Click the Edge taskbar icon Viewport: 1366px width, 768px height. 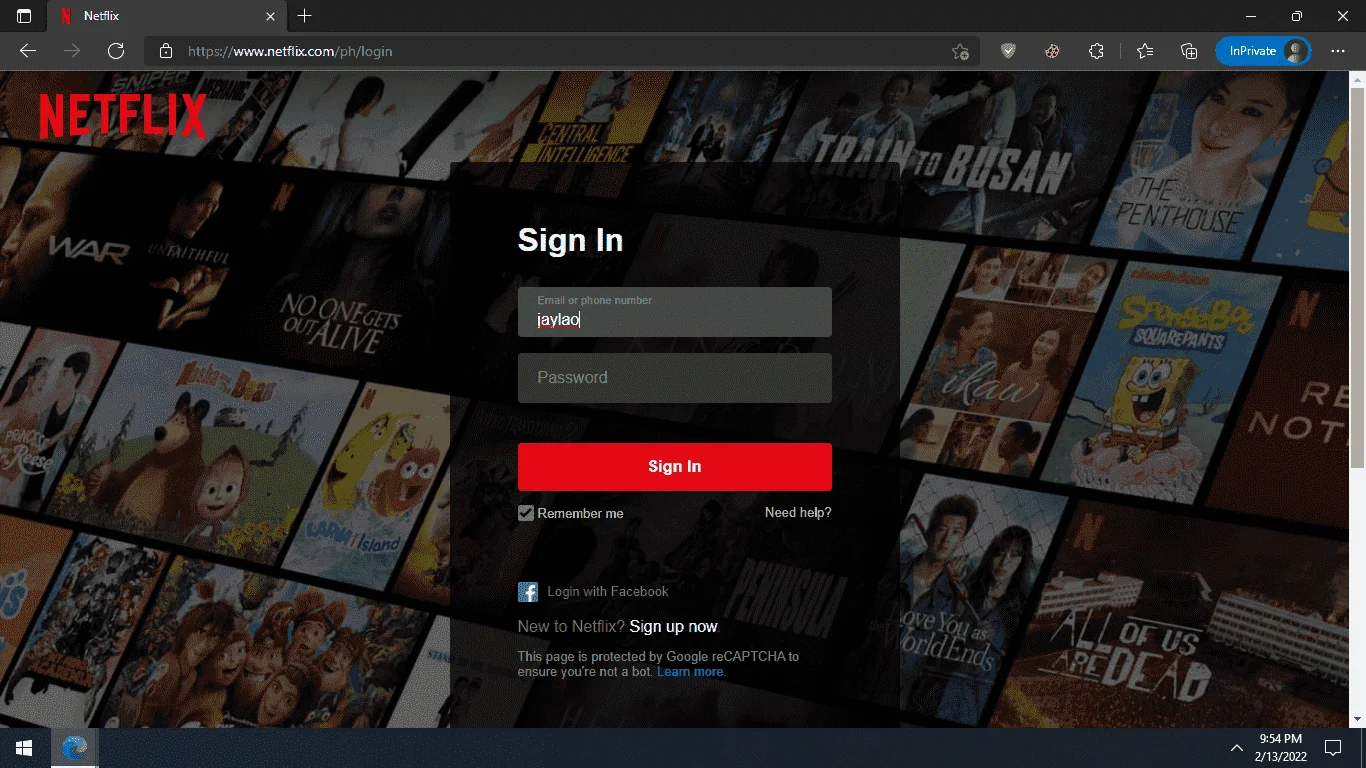tap(74, 748)
